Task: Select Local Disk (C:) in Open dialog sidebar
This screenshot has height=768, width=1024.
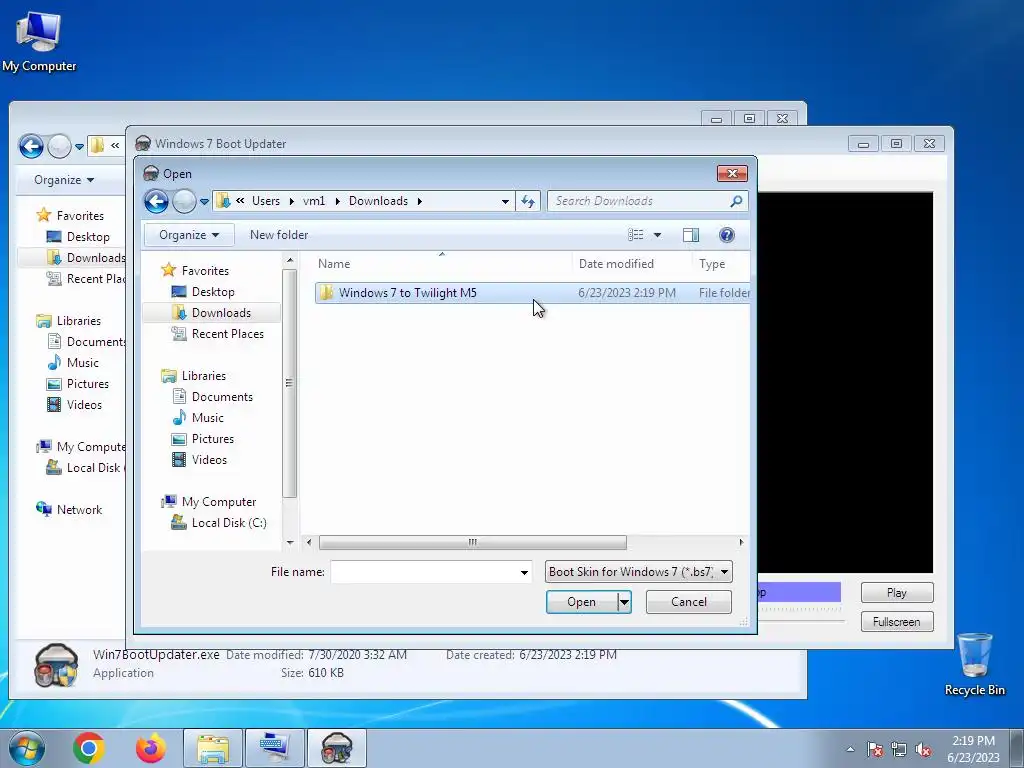Action: [x=229, y=522]
